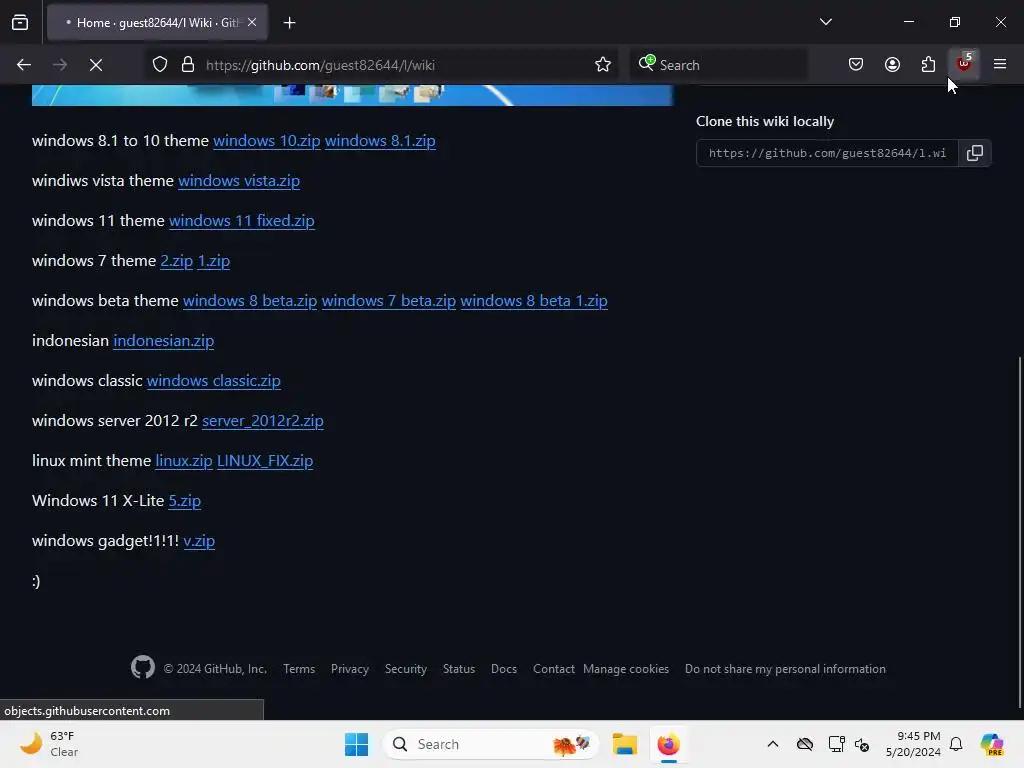Click the Firefox Search box
Viewport: 1024px width, 768px height.
718,65
